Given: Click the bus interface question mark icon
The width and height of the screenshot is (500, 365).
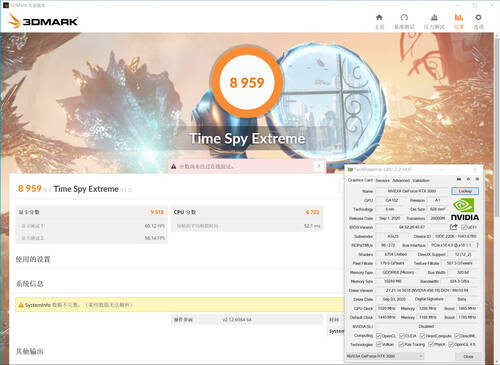Looking at the screenshot, I should 477,245.
